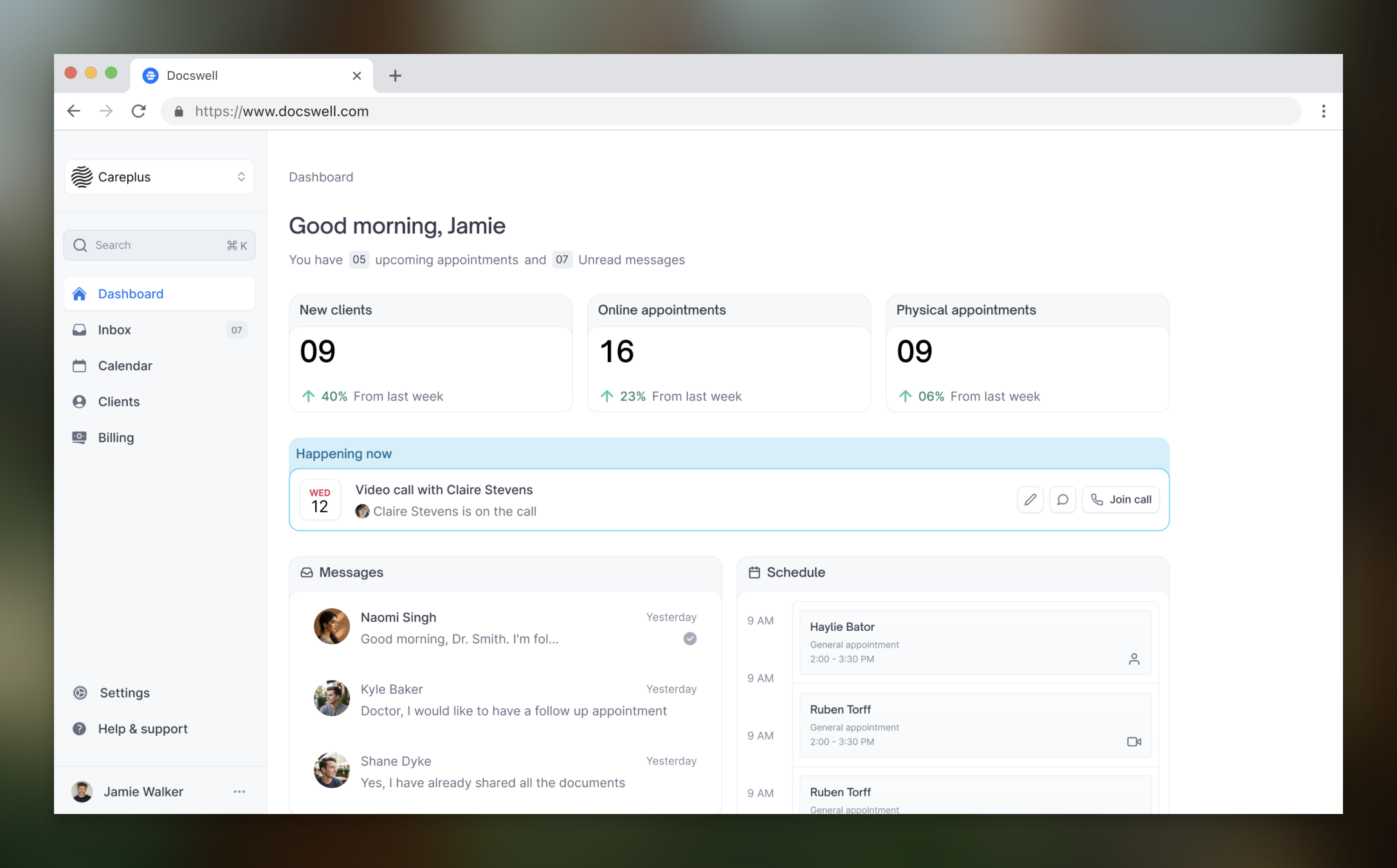
Task: Navigate to Billing in the sidebar
Action: click(160, 438)
